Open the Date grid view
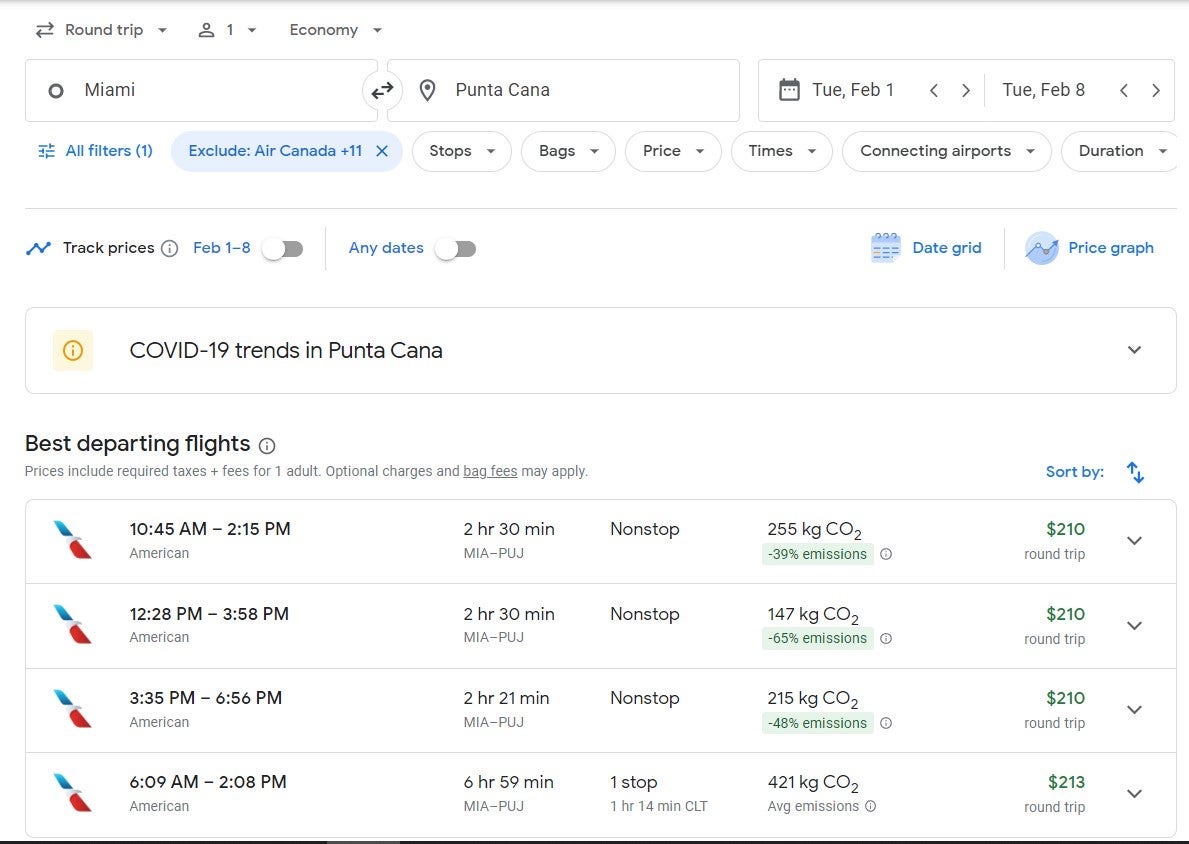Viewport: 1189px width, 844px height. pyautogui.click(x=926, y=248)
